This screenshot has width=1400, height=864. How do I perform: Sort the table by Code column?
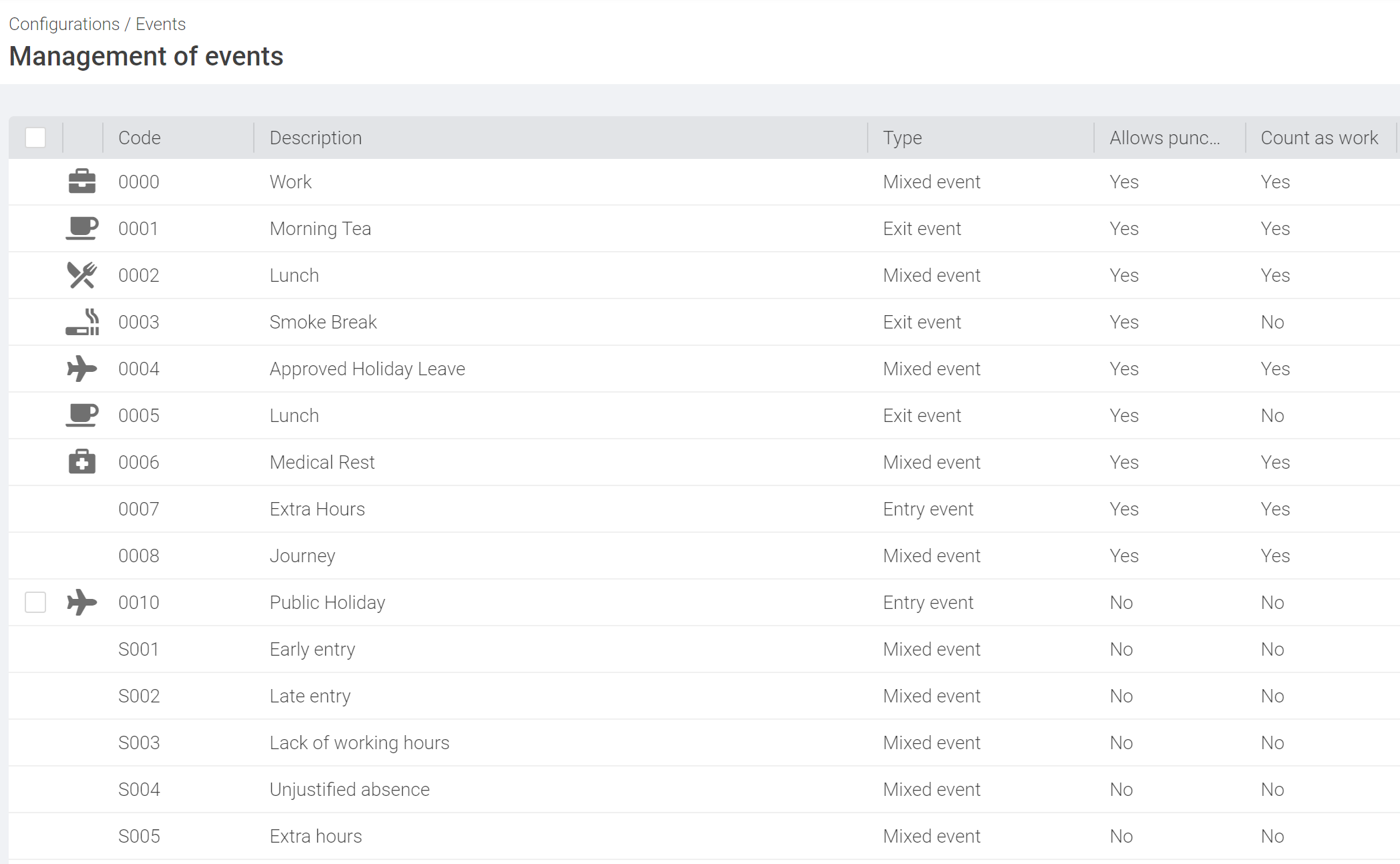[x=139, y=138]
